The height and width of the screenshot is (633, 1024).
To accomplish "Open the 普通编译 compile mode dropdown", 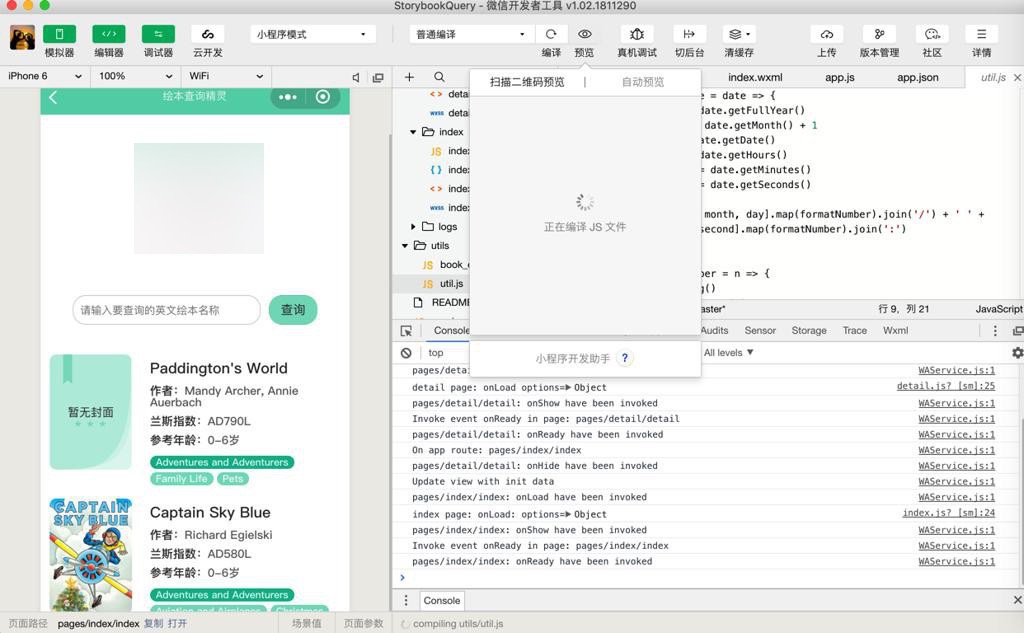I will tap(471, 34).
